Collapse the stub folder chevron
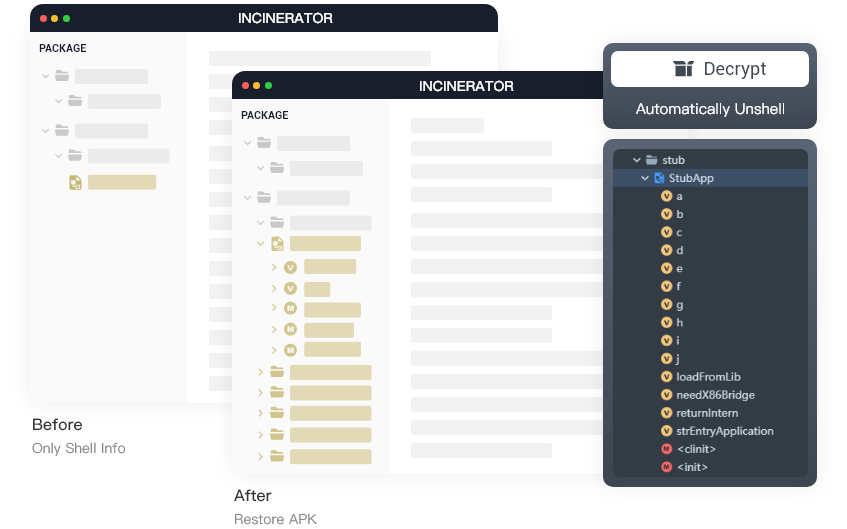The width and height of the screenshot is (847, 529). tap(636, 160)
